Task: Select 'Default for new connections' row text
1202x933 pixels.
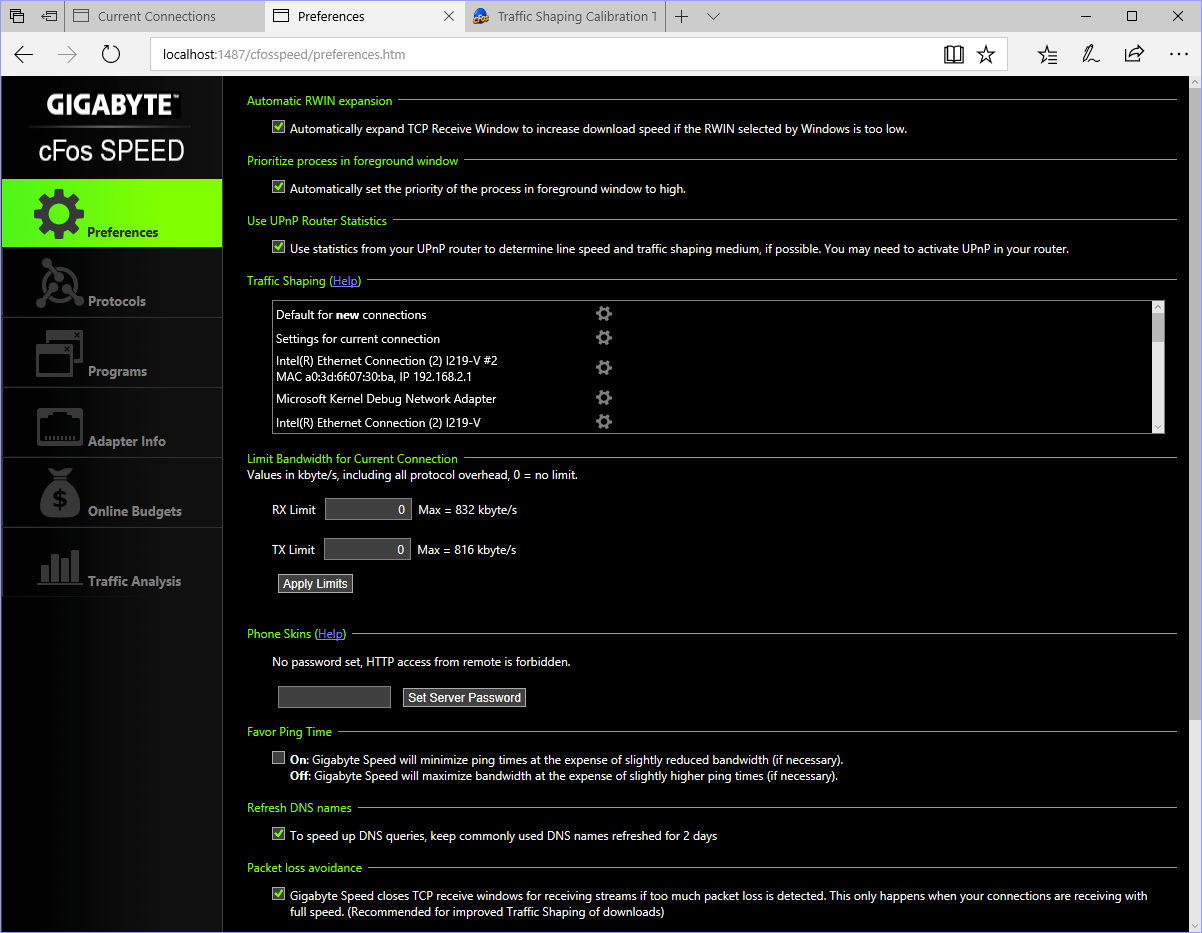Action: [351, 315]
